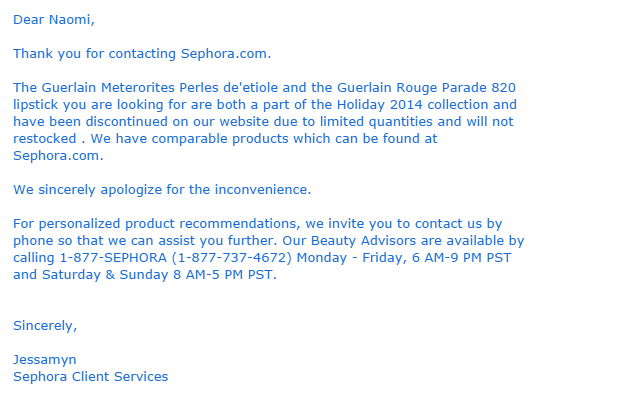Click the text 'Monday - Friday, 6 AM-9 PM PST'
Screen dimensions: 628x411
tap(404, 258)
